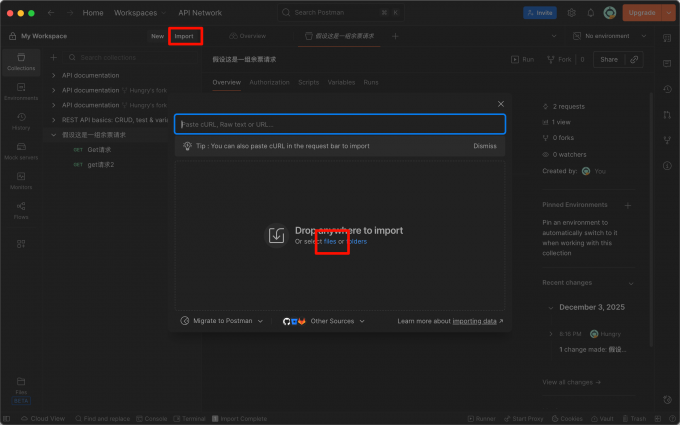Open the Monitors sidebar icon
The width and height of the screenshot is (680, 425).
(x=21, y=181)
